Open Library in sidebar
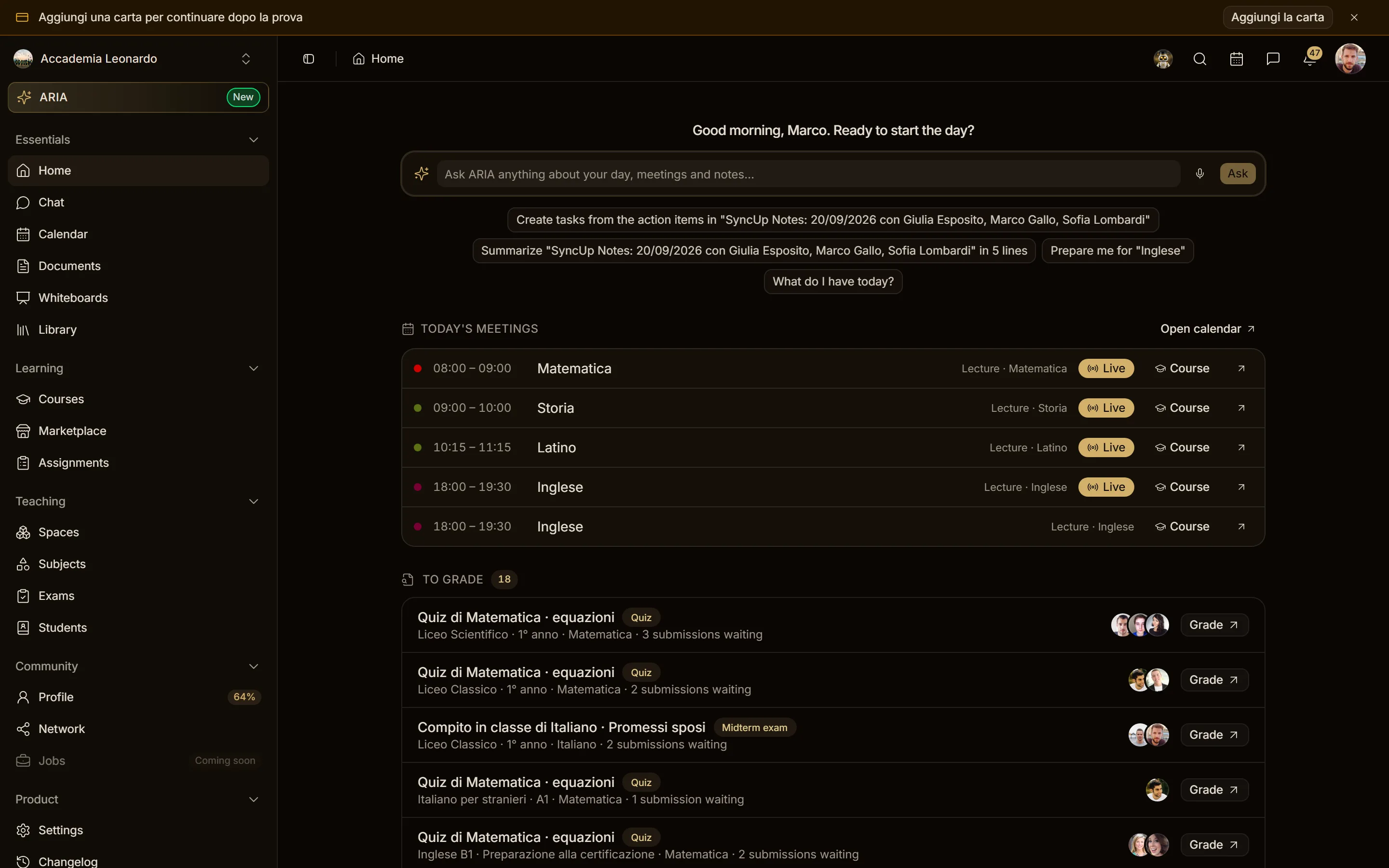Image resolution: width=1389 pixels, height=868 pixels. point(138,329)
